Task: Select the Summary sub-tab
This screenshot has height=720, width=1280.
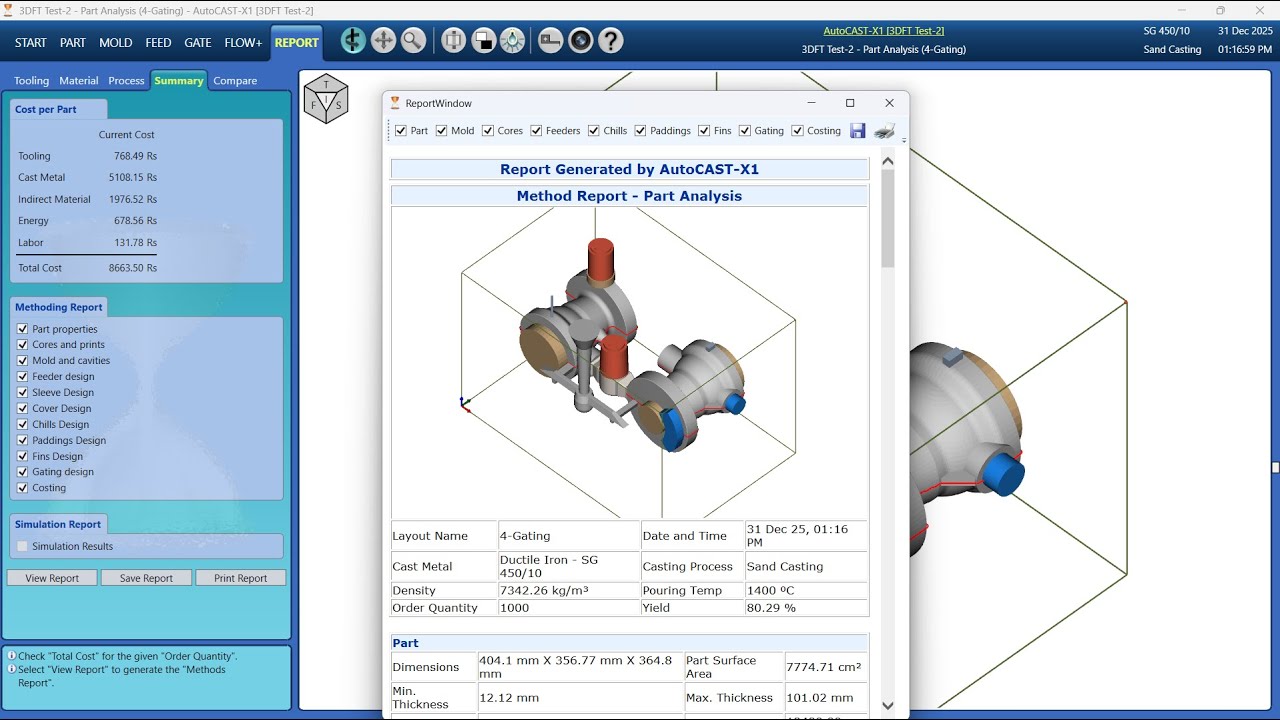Action: (178, 81)
